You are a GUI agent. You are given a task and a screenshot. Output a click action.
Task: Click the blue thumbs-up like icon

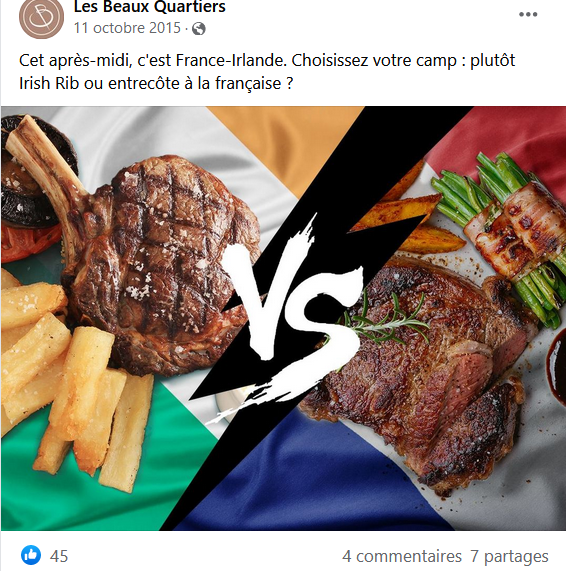pyautogui.click(x=31, y=555)
